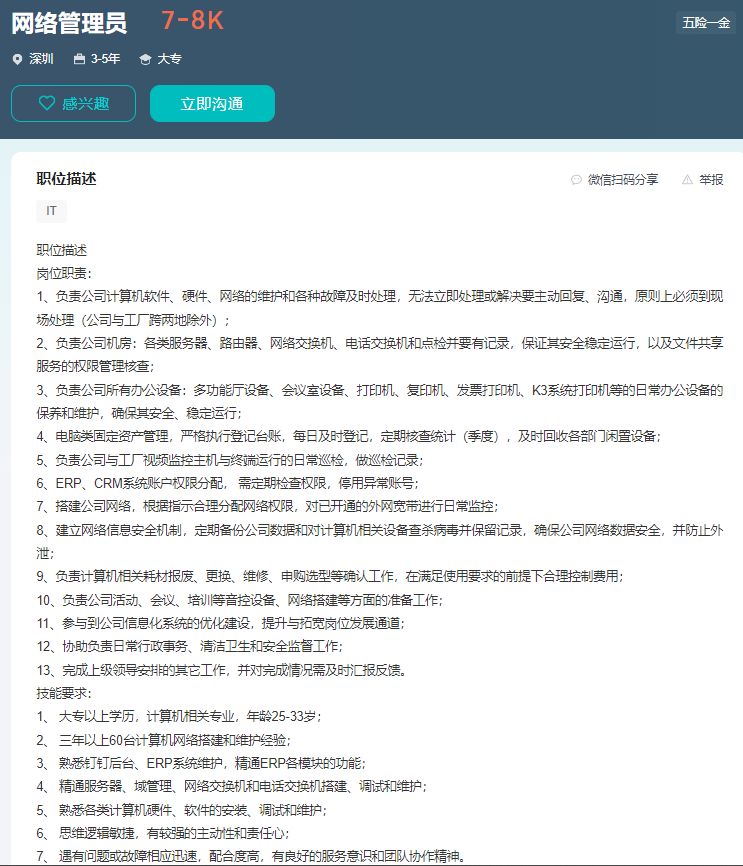Click requirement line about 年龄25-33岁
Viewport: 743px width, 866px height.
[179, 716]
